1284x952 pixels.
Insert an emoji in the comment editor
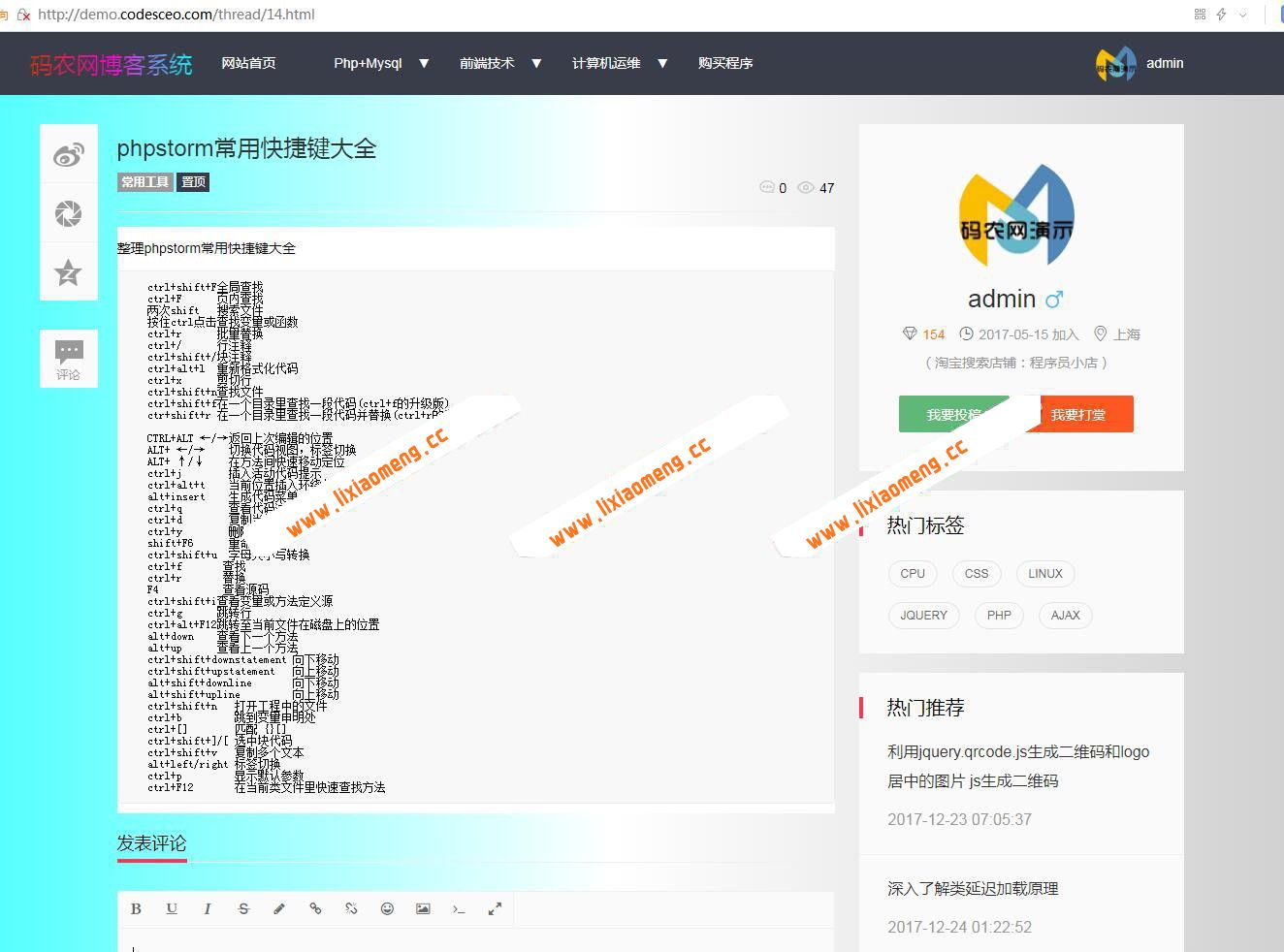click(387, 908)
